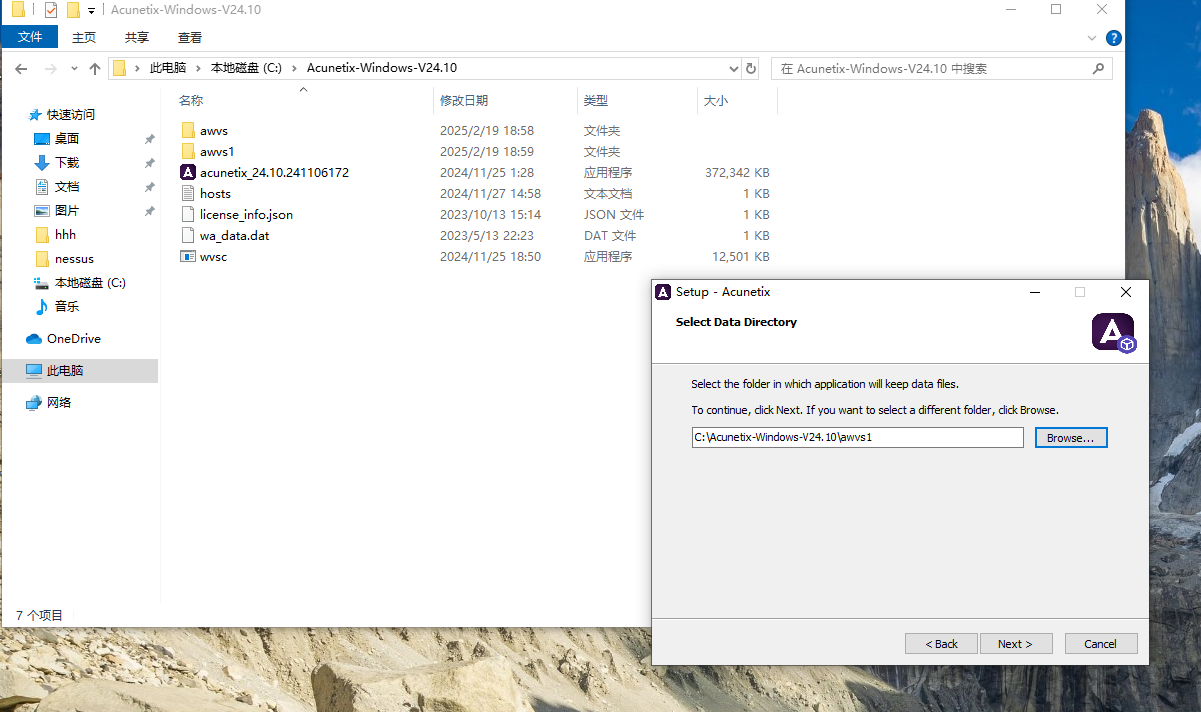
Task: Open 桌面 in quick access sidebar
Action: tap(66, 139)
